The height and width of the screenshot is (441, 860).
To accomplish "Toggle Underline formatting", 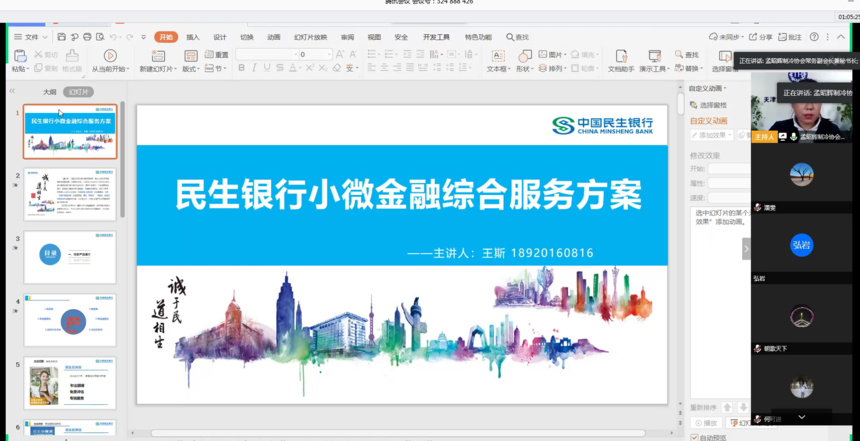I will (267, 67).
